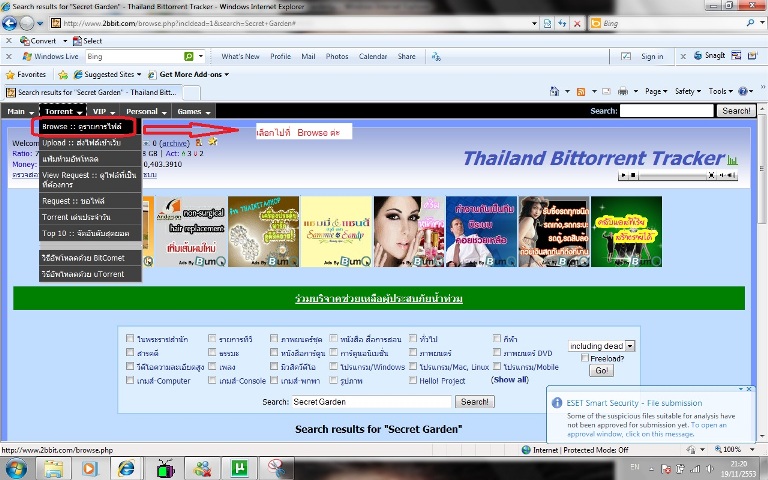Open the Favorites star button
Viewport: 768px width, 480px height.
[x=25, y=74]
